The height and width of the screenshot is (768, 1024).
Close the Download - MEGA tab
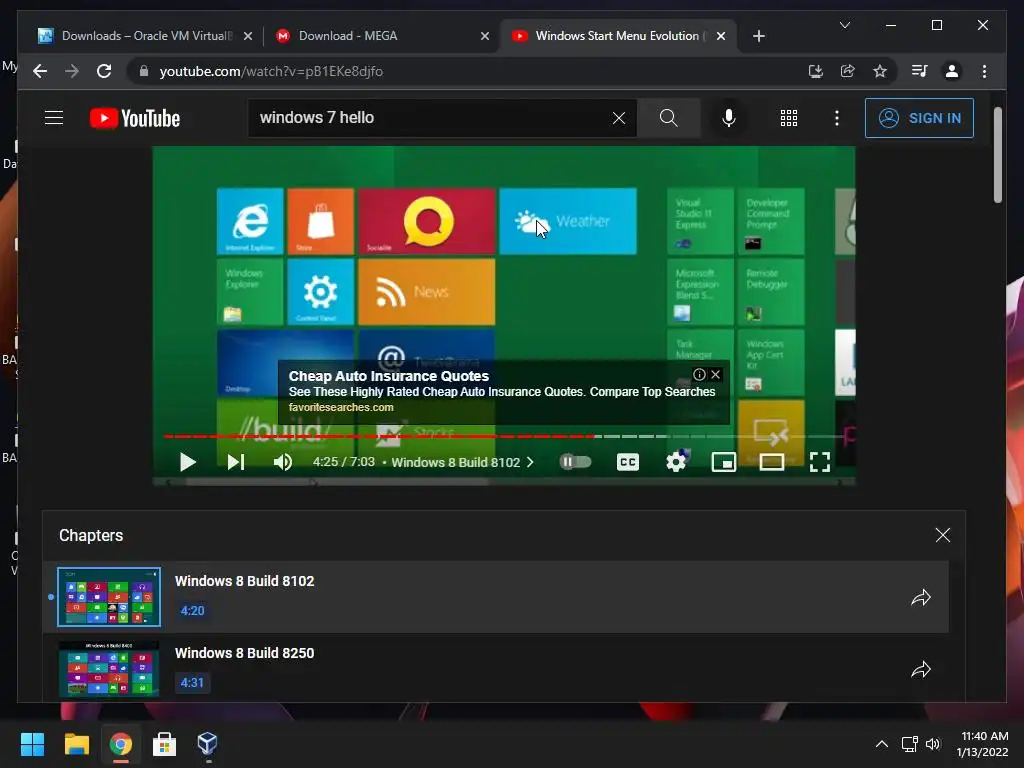(485, 36)
